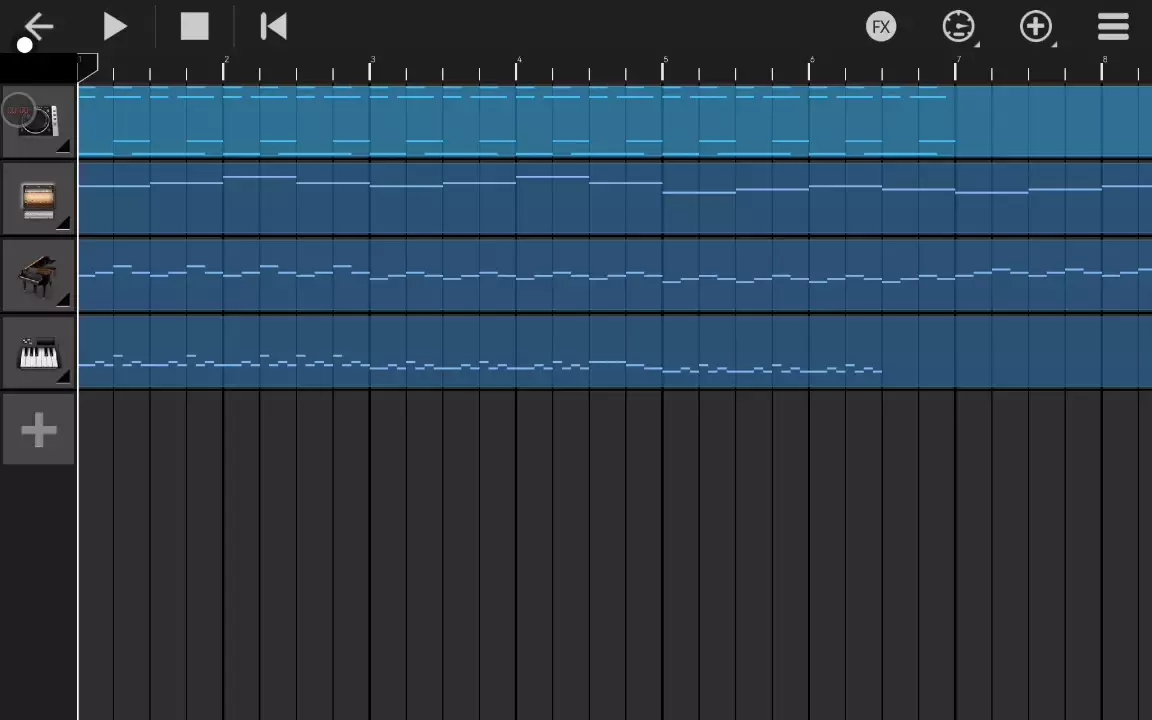Expand the corner triangle on the keyboard track

[63, 376]
